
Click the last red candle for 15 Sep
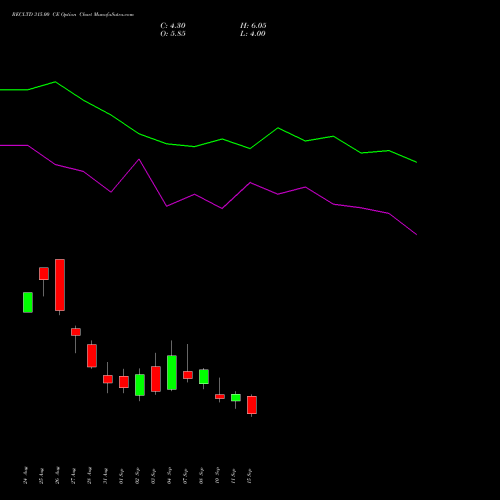252,405
